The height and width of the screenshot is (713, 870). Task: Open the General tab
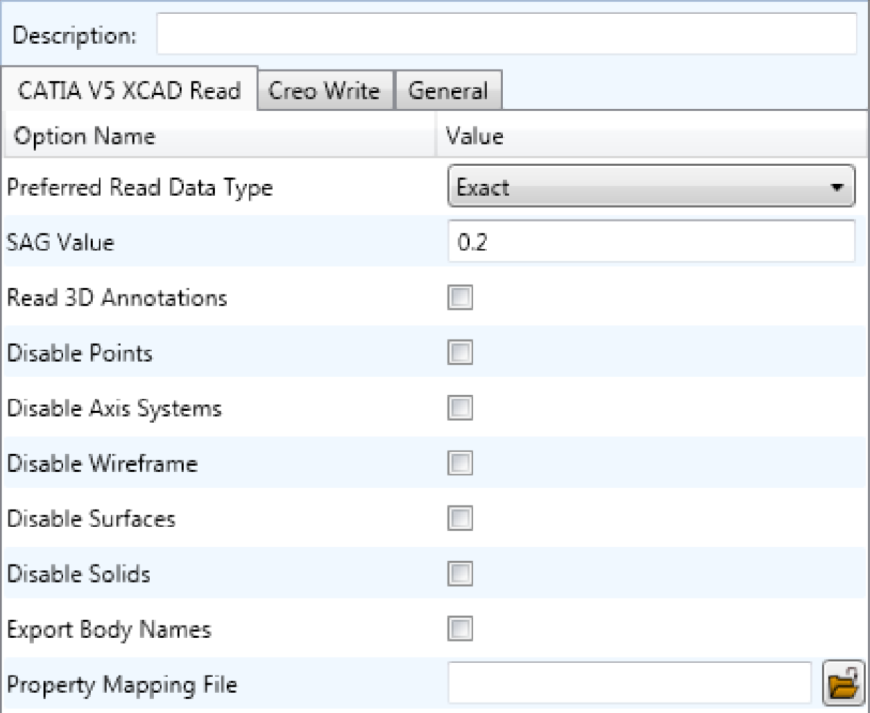tap(448, 90)
